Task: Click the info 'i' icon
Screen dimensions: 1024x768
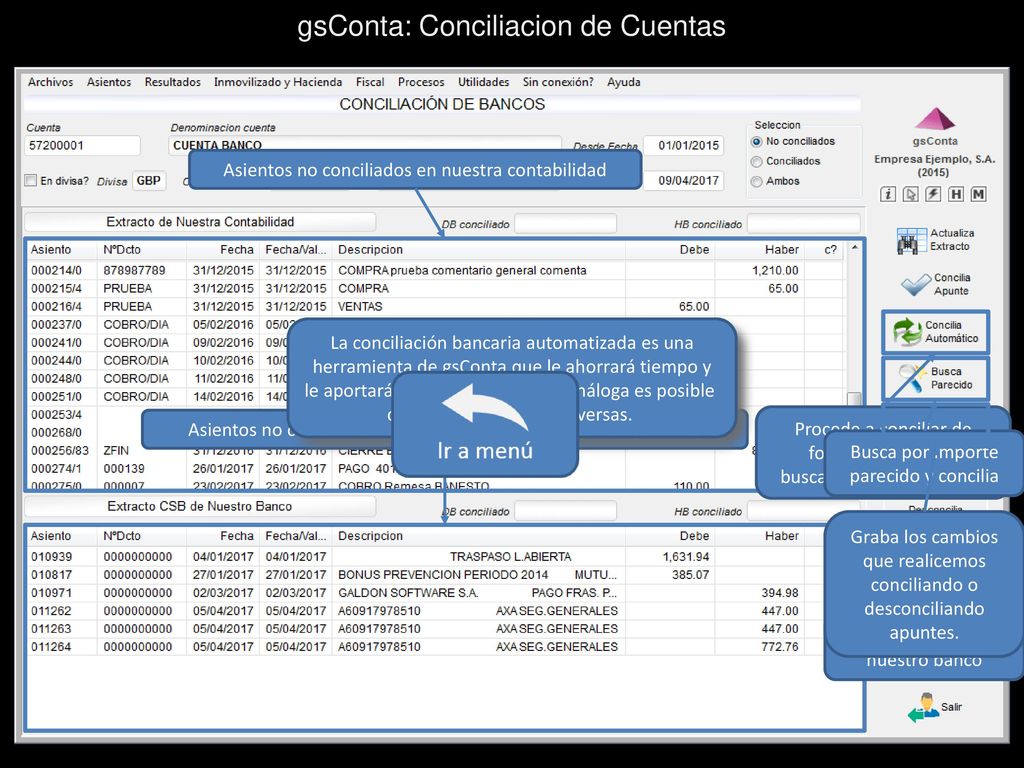Action: point(888,194)
